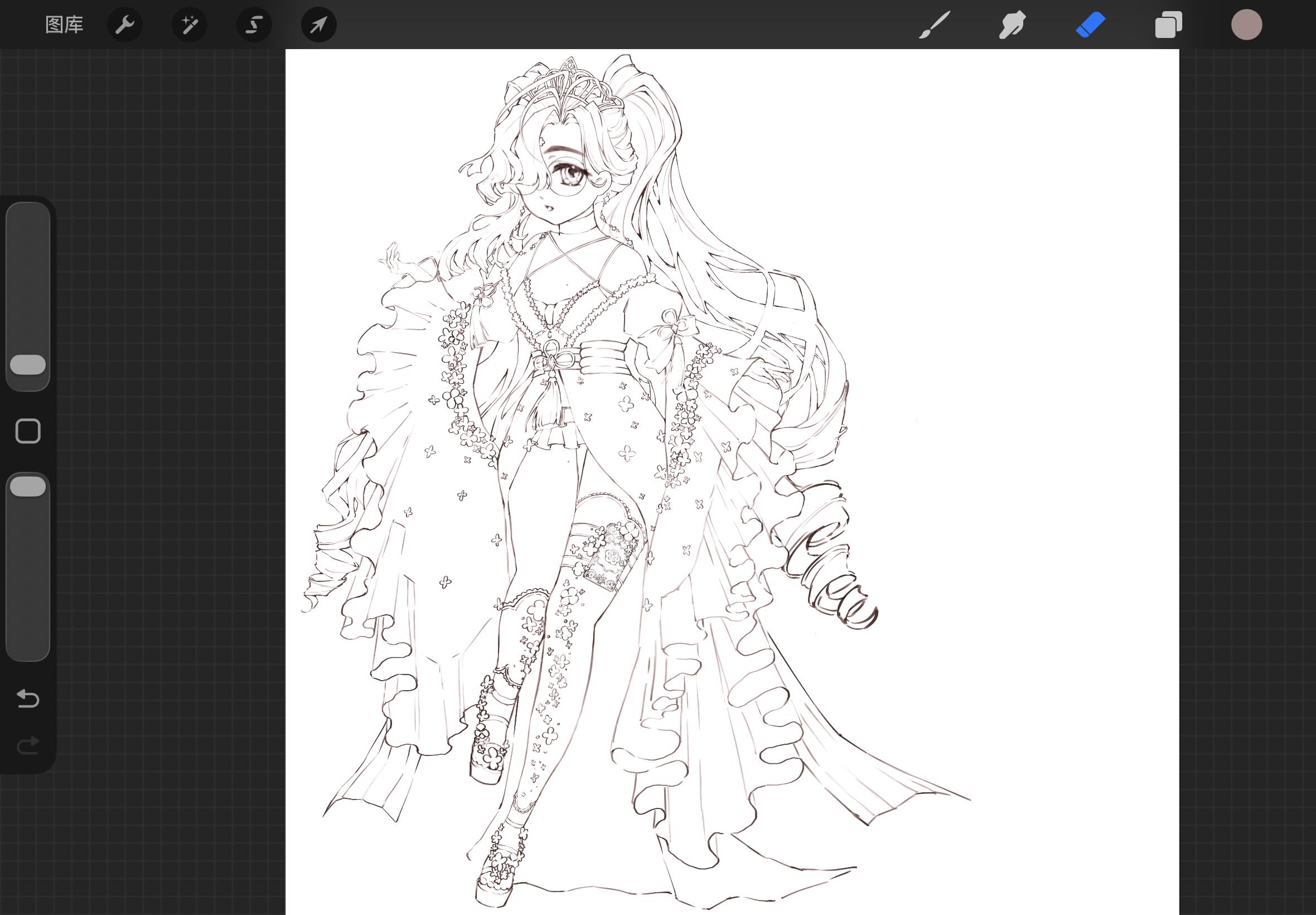Adjust the brush opacity slider handle

28,486
